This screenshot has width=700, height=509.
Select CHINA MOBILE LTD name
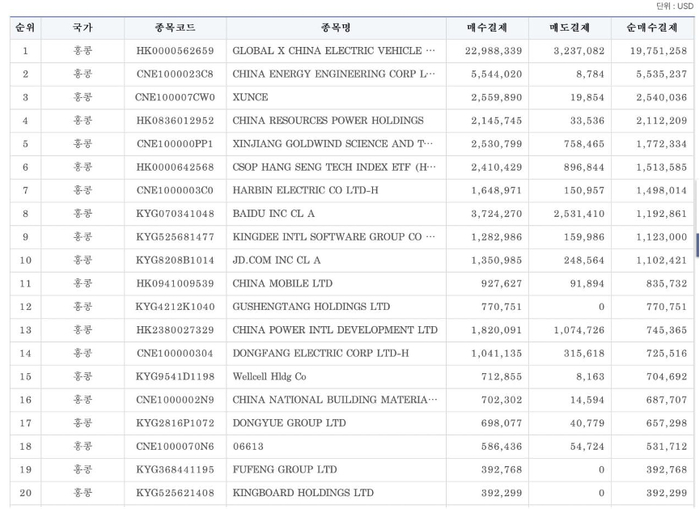coord(282,283)
